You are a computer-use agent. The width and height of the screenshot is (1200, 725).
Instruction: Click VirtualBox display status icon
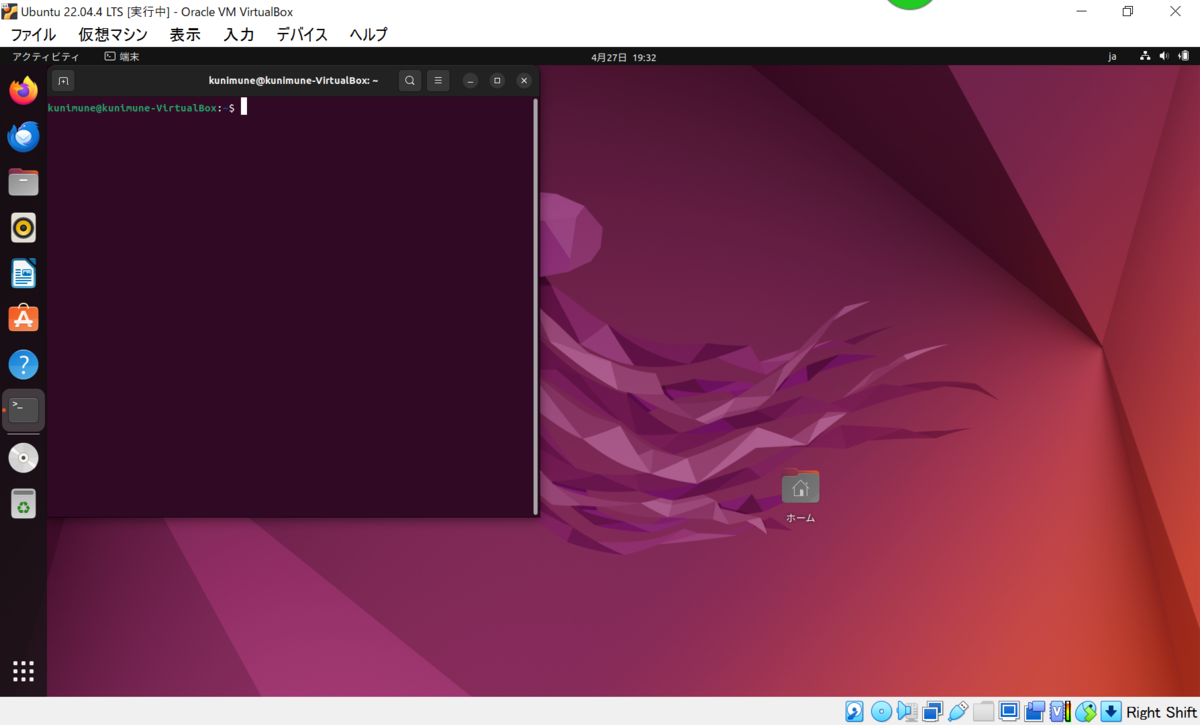1009,711
